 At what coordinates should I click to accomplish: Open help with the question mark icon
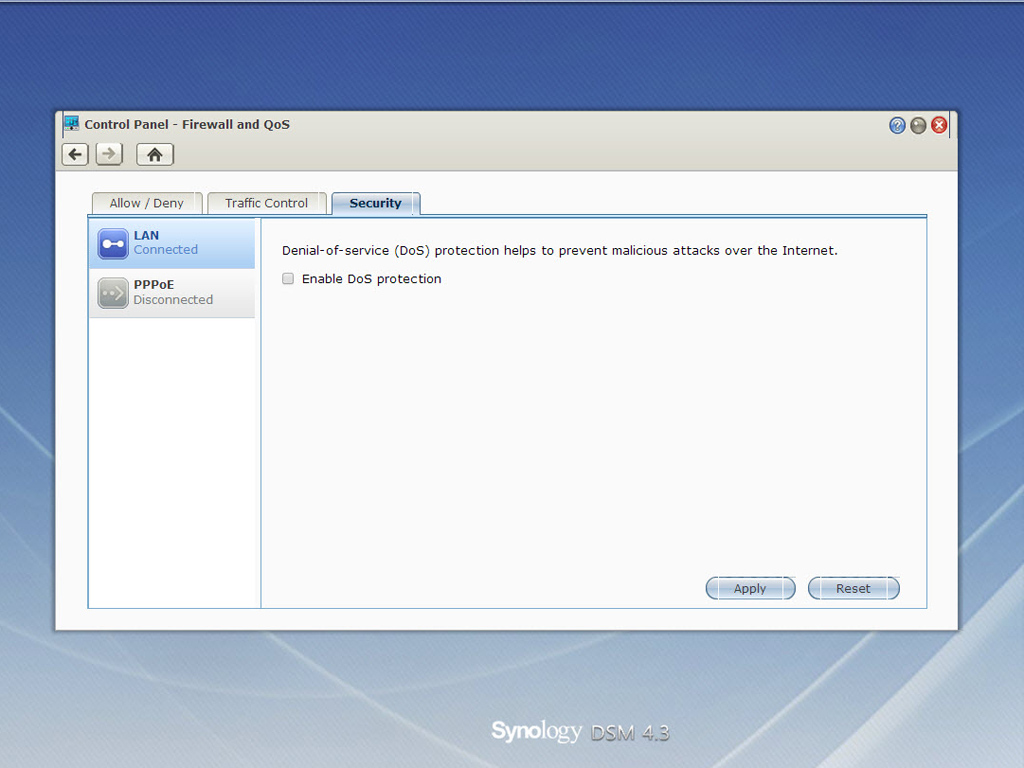tap(897, 125)
